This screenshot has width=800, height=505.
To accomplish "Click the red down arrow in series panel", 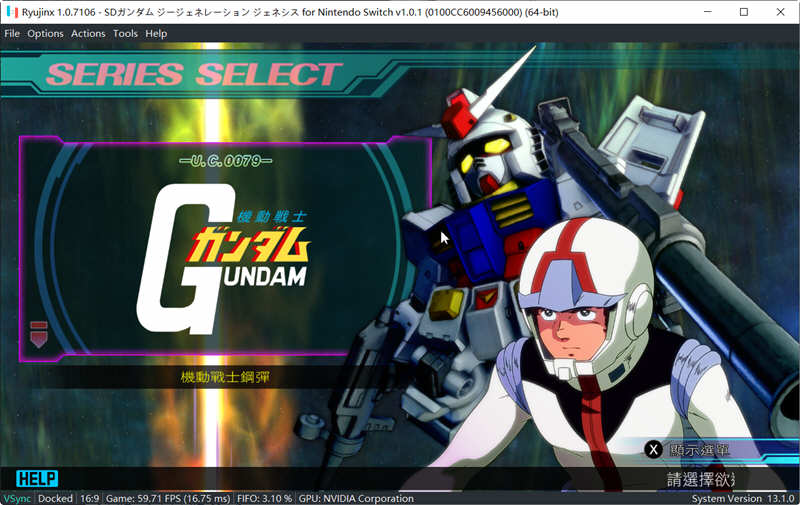I will point(39,335).
